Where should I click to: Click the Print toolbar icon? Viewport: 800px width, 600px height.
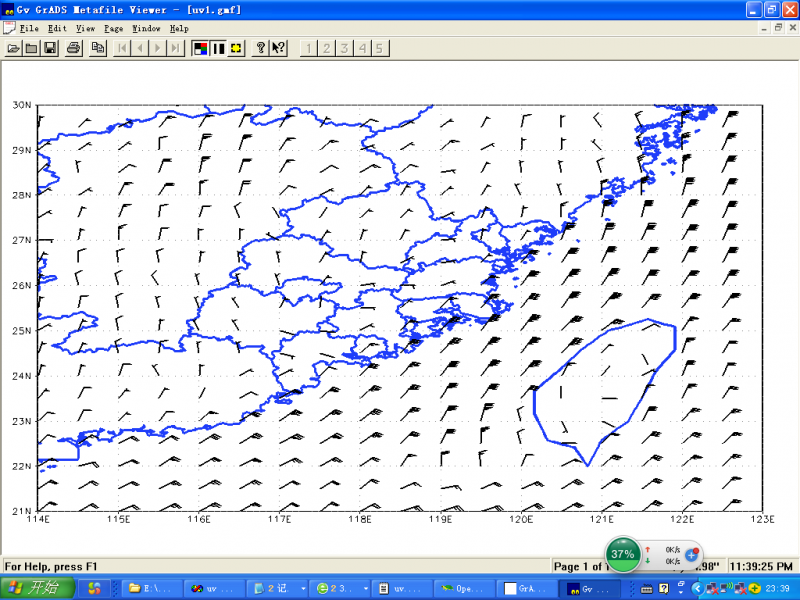pos(73,48)
